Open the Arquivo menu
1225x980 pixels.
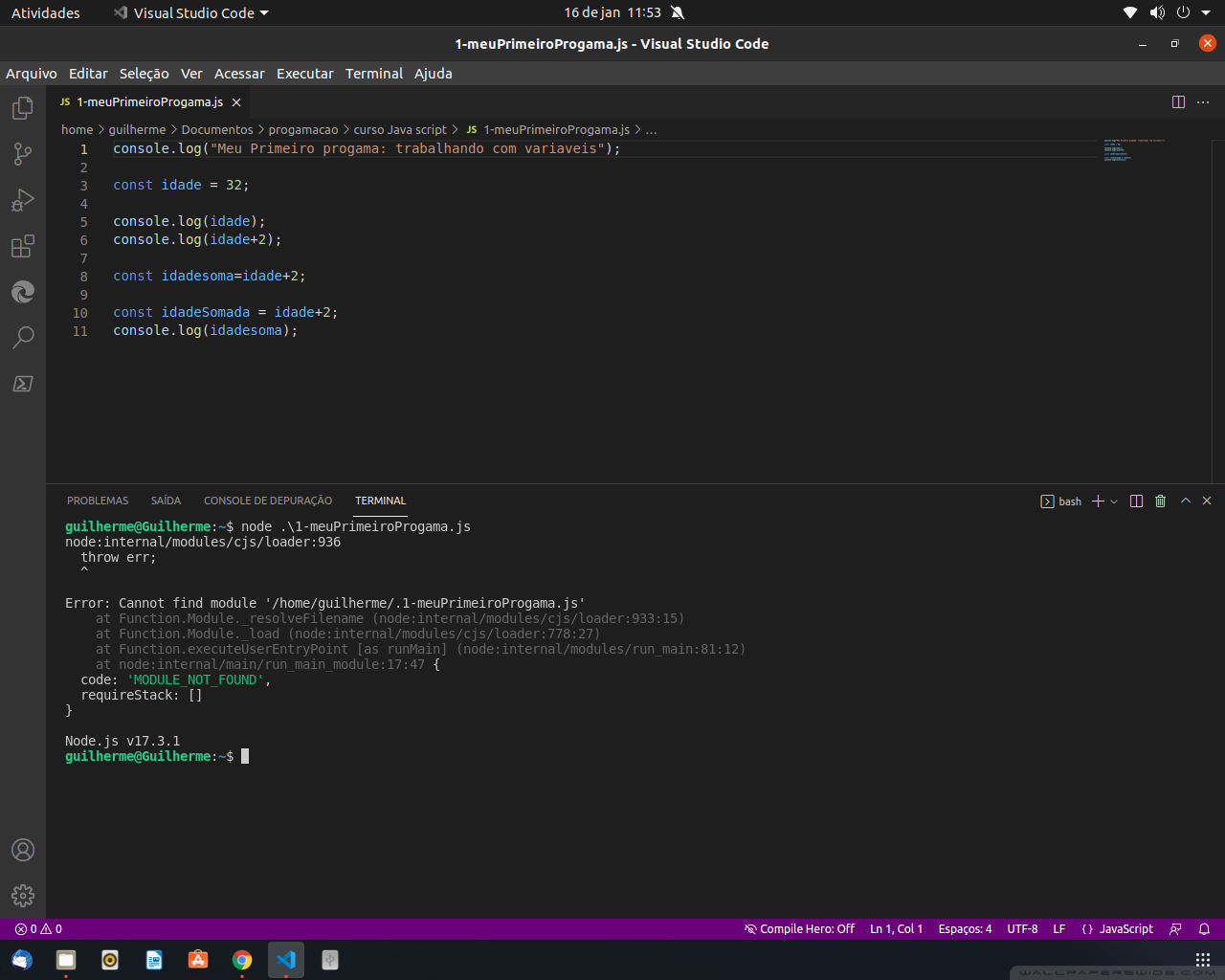(32, 74)
